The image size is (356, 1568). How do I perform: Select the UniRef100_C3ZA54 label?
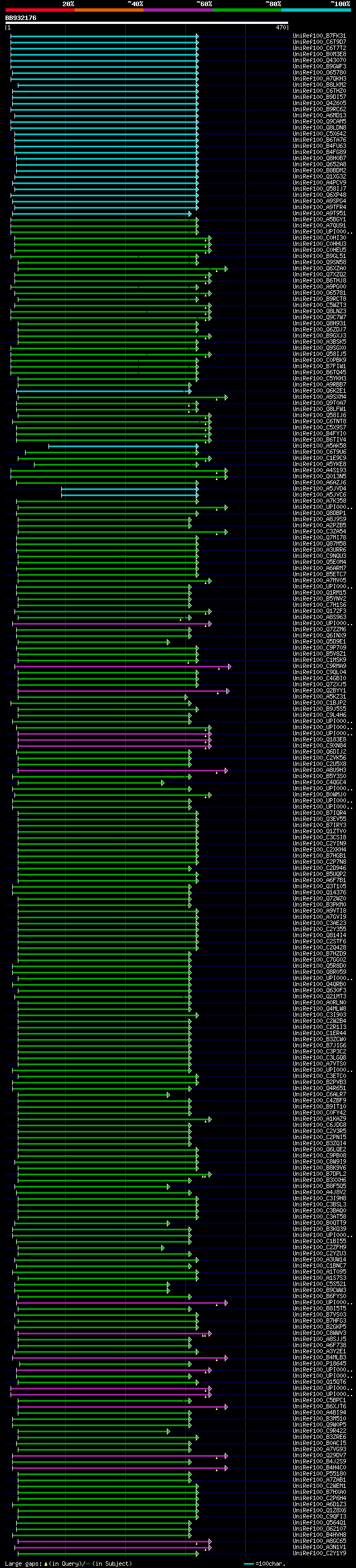pyautogui.click(x=319, y=531)
